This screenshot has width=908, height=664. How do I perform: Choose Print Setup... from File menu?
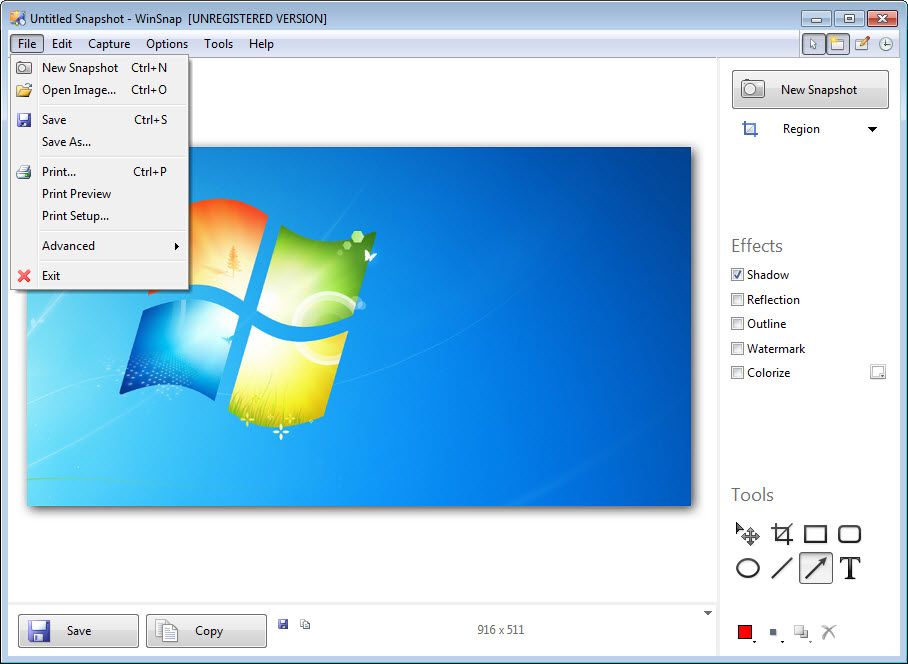(114, 216)
